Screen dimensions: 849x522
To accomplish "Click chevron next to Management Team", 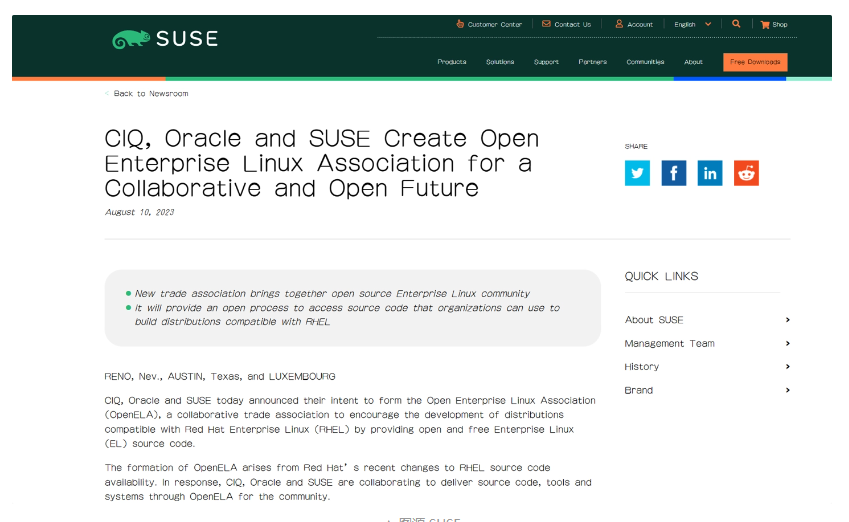I will [788, 343].
